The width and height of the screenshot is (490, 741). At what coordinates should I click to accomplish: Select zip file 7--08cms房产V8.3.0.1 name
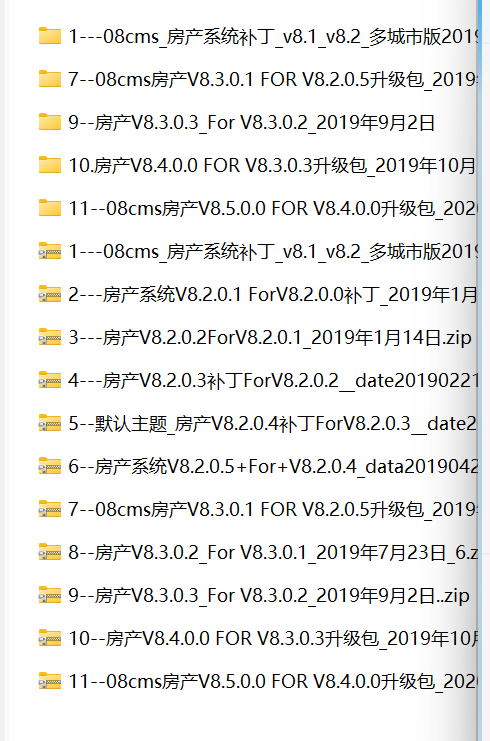273,509
